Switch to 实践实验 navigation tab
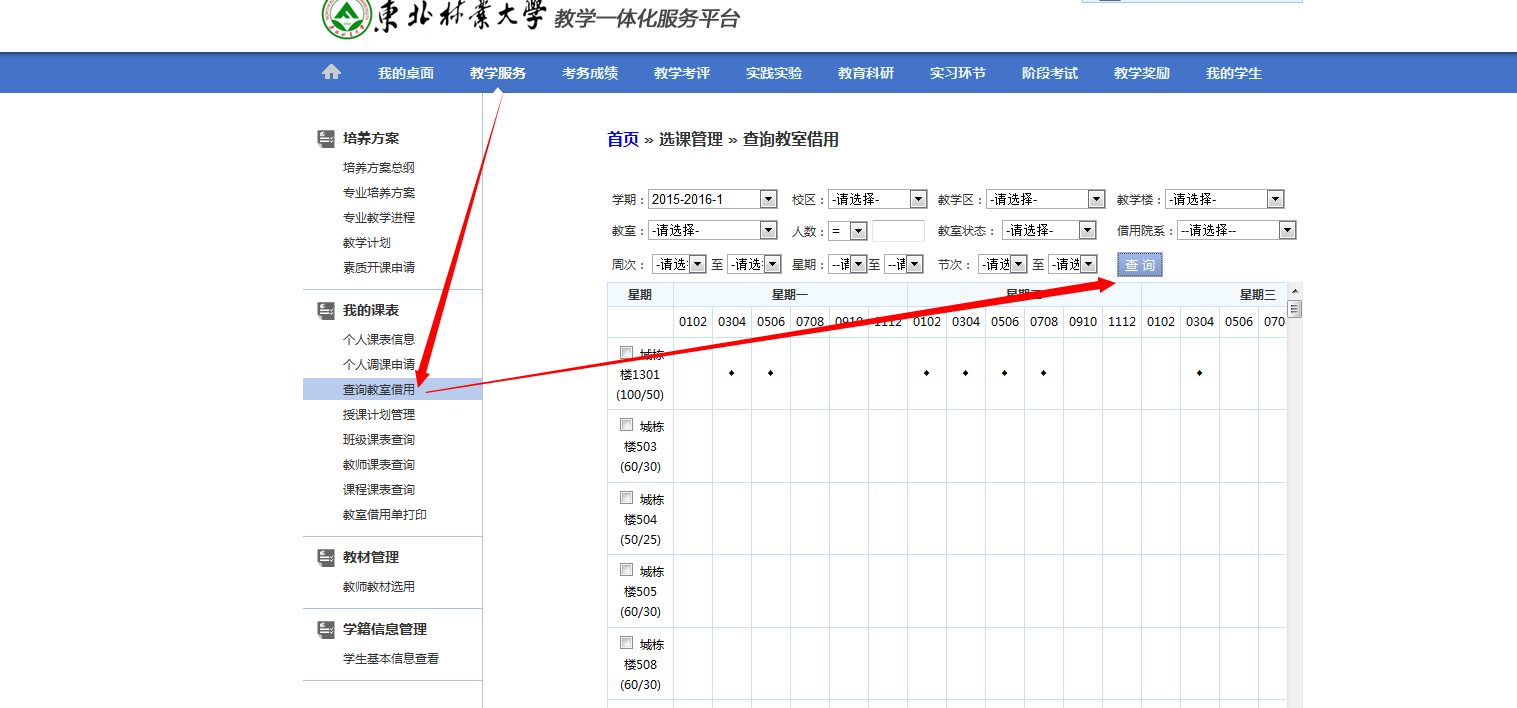 773,73
